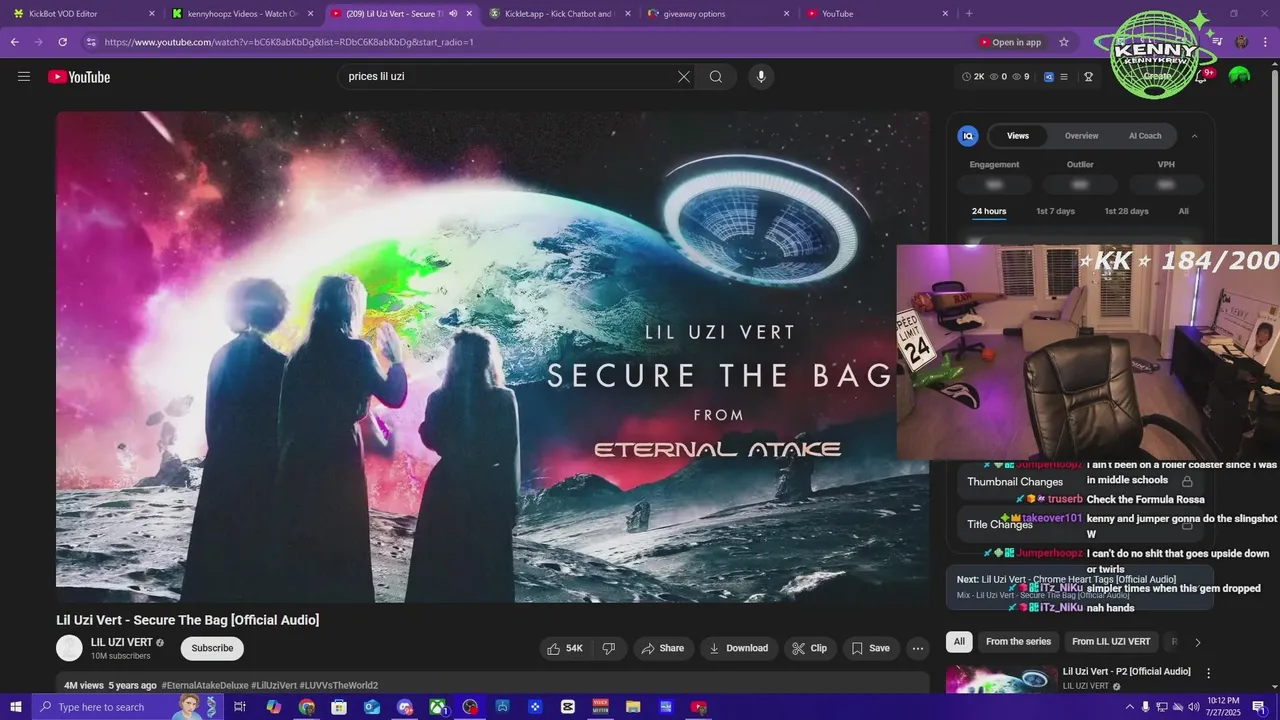
Task: Open the YouTube hamburger guide menu
Action: [x=24, y=77]
